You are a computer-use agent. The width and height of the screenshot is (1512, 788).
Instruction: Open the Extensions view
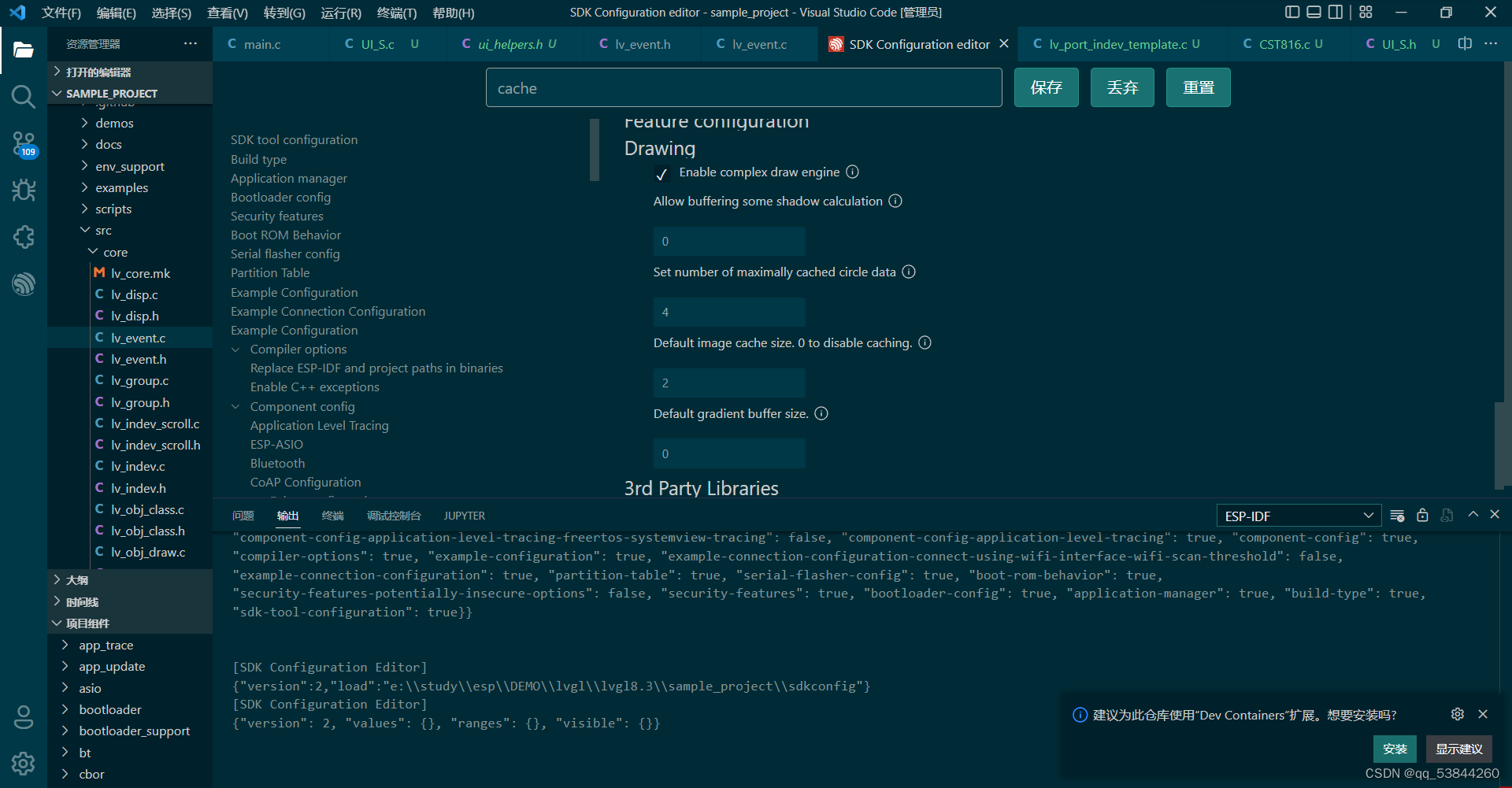click(24, 237)
